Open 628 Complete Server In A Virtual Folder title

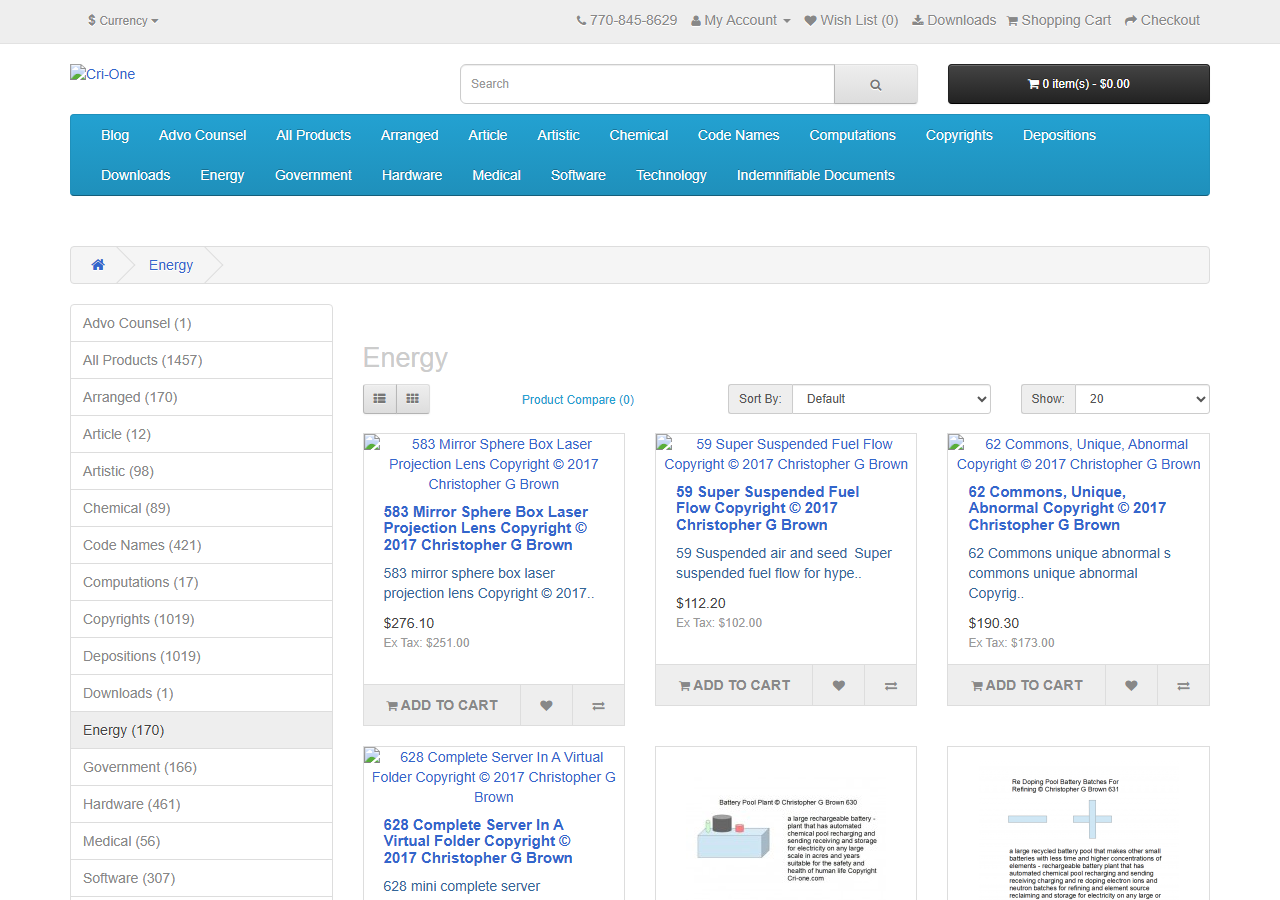(478, 841)
